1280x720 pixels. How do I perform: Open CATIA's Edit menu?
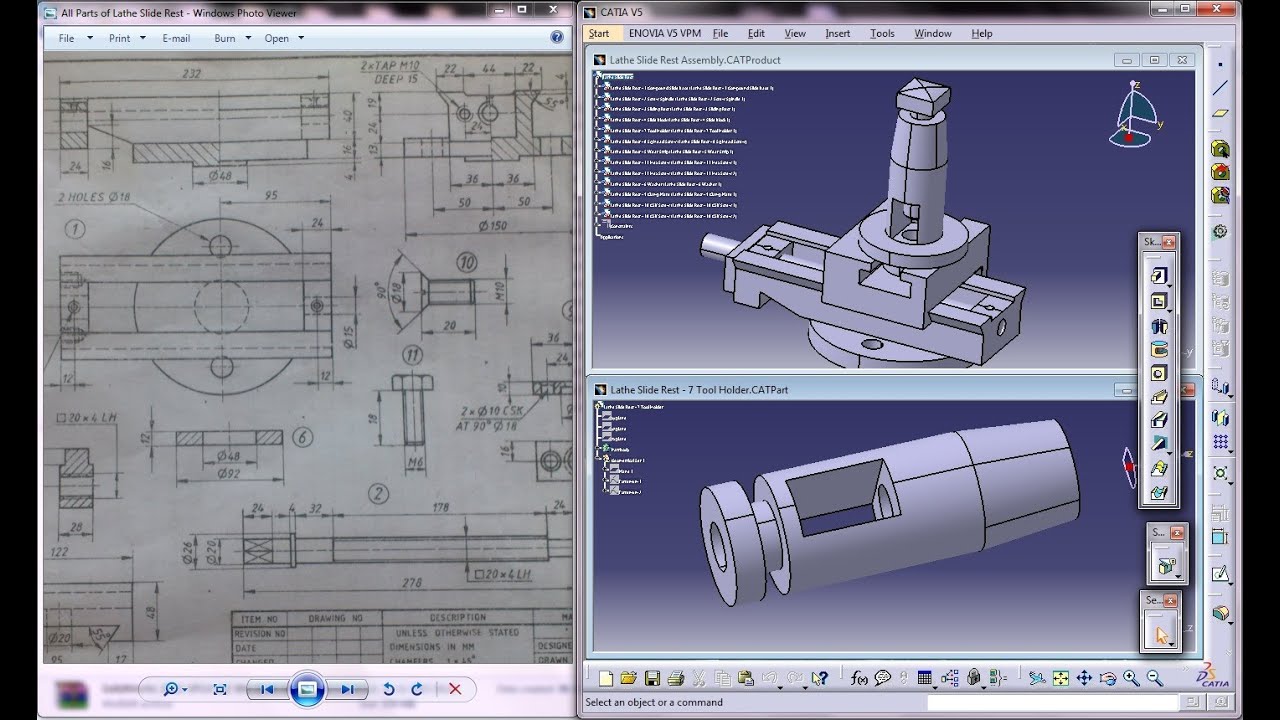(x=756, y=33)
